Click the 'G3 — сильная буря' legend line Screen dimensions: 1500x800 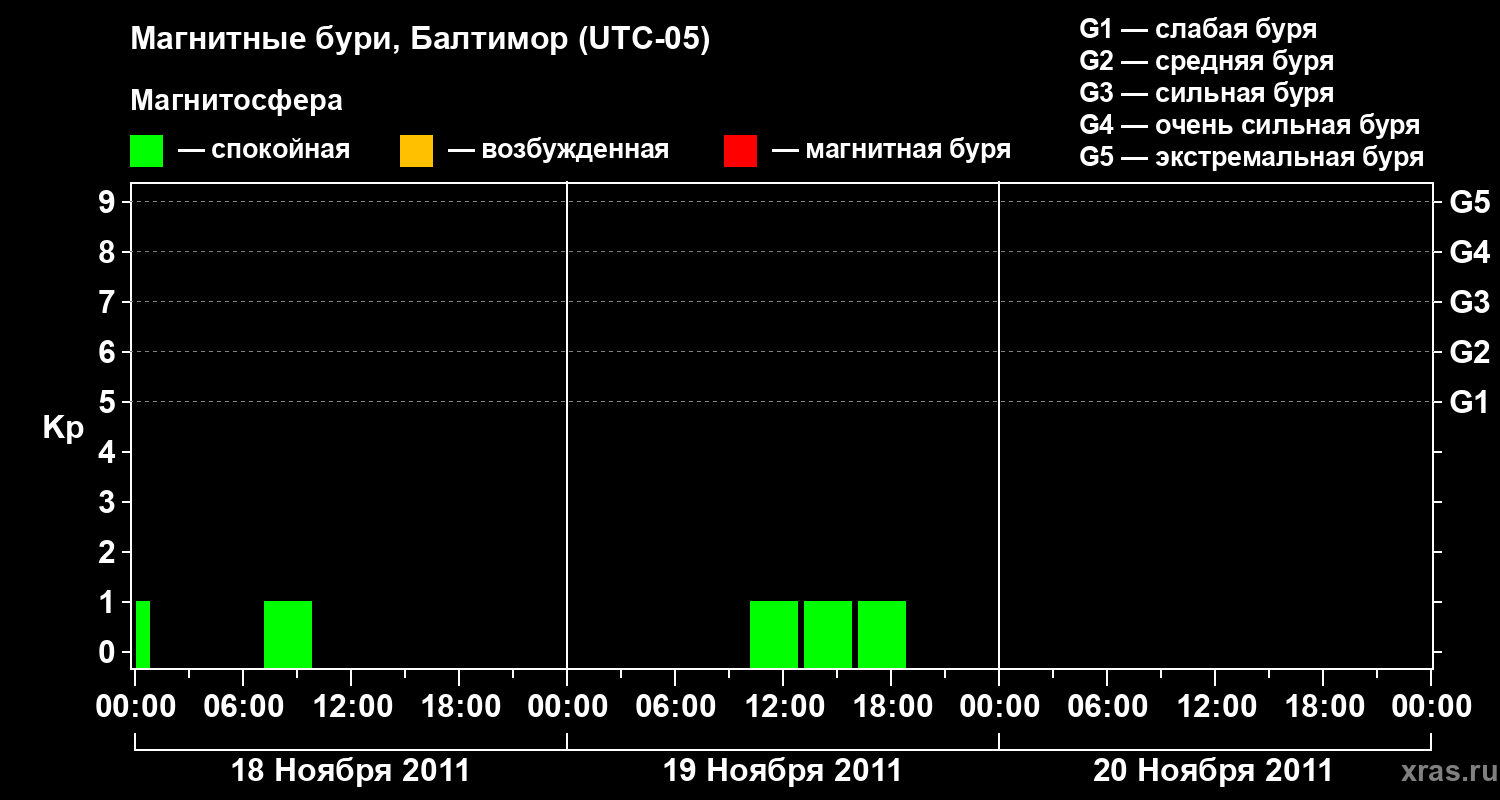(1206, 93)
